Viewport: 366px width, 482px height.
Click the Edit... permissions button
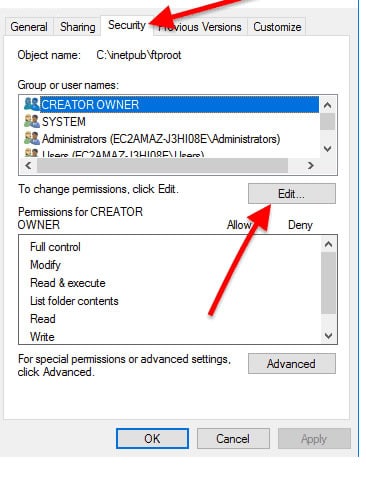(x=292, y=193)
